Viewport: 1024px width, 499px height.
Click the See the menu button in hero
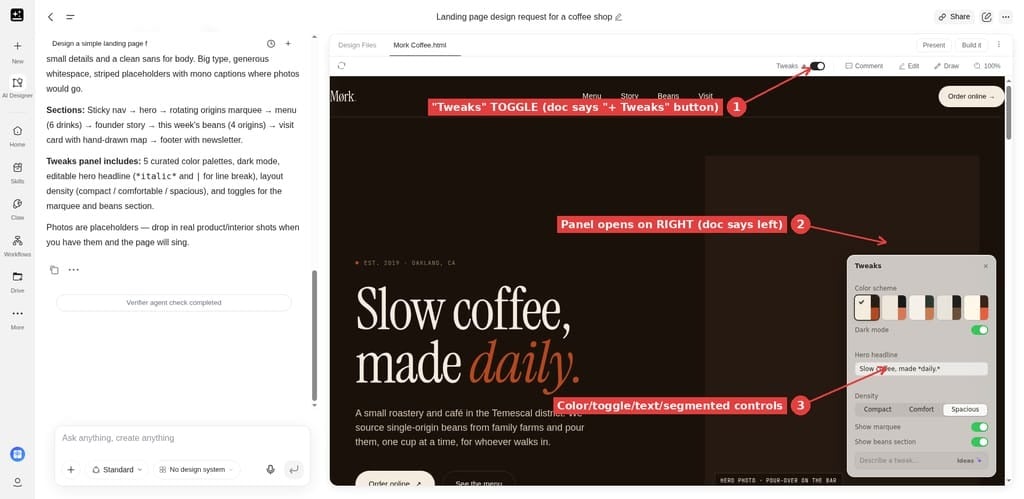[479, 479]
